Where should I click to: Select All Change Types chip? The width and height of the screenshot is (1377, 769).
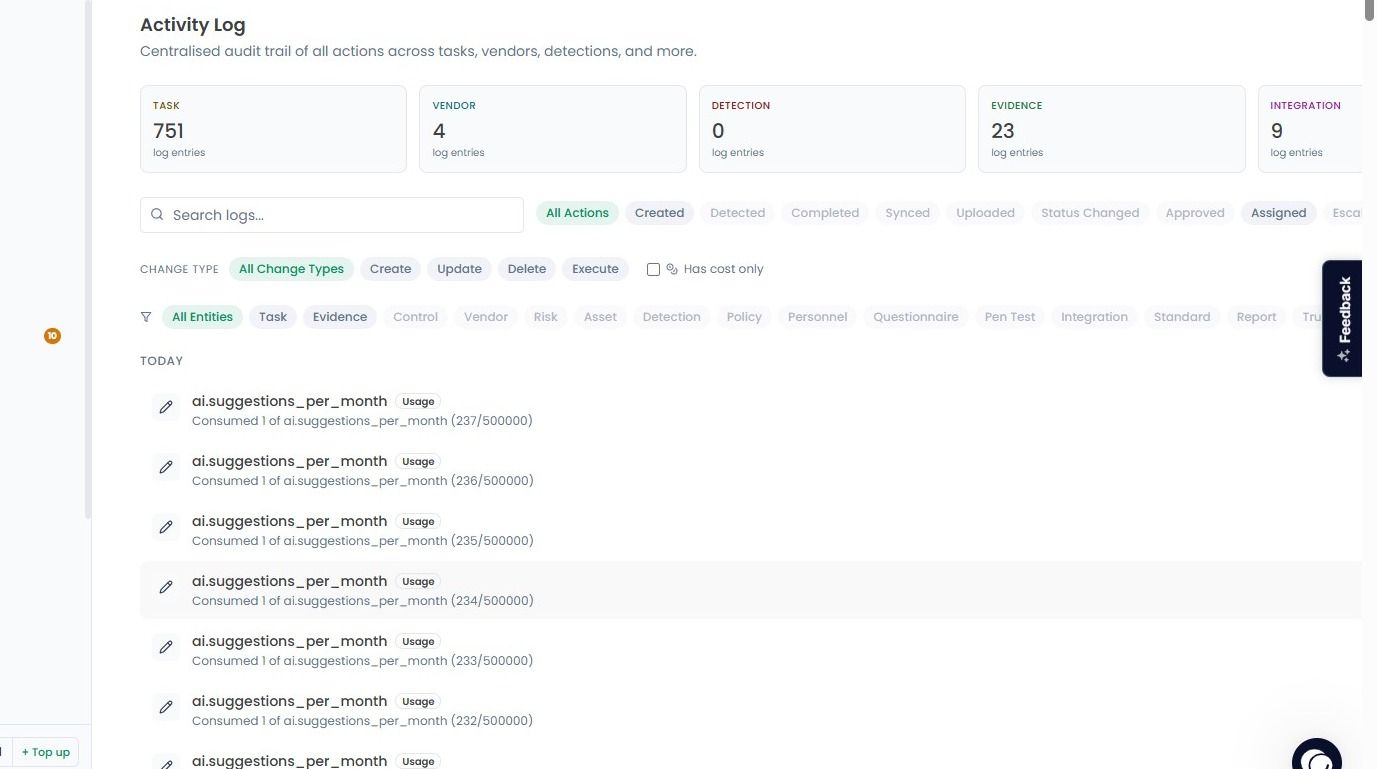coord(291,269)
